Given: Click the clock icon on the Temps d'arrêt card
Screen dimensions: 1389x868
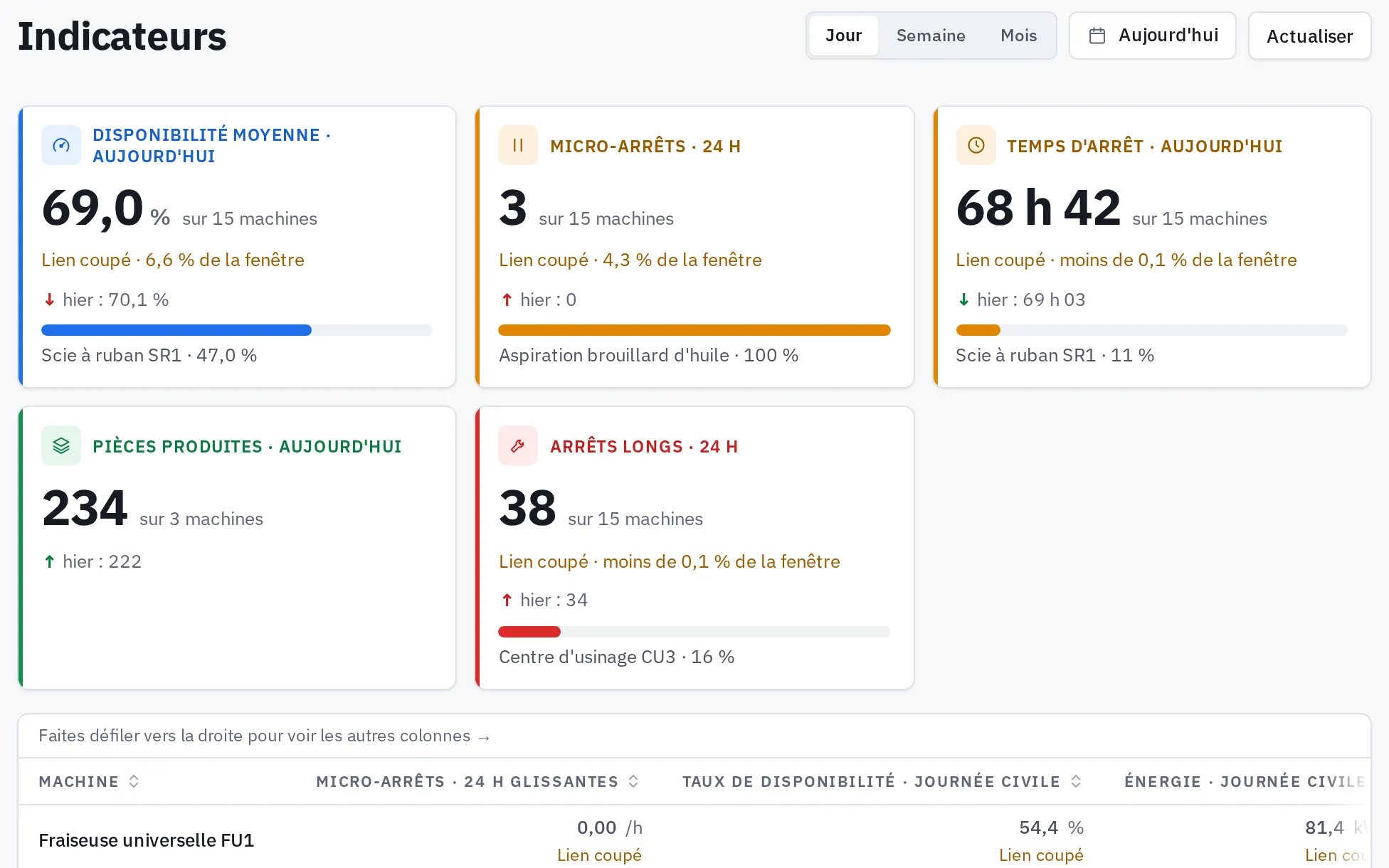Looking at the screenshot, I should click(x=976, y=145).
